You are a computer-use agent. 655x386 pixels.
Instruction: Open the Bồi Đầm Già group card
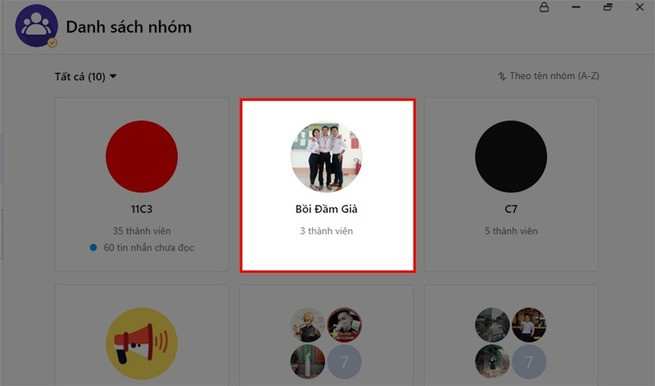point(328,185)
